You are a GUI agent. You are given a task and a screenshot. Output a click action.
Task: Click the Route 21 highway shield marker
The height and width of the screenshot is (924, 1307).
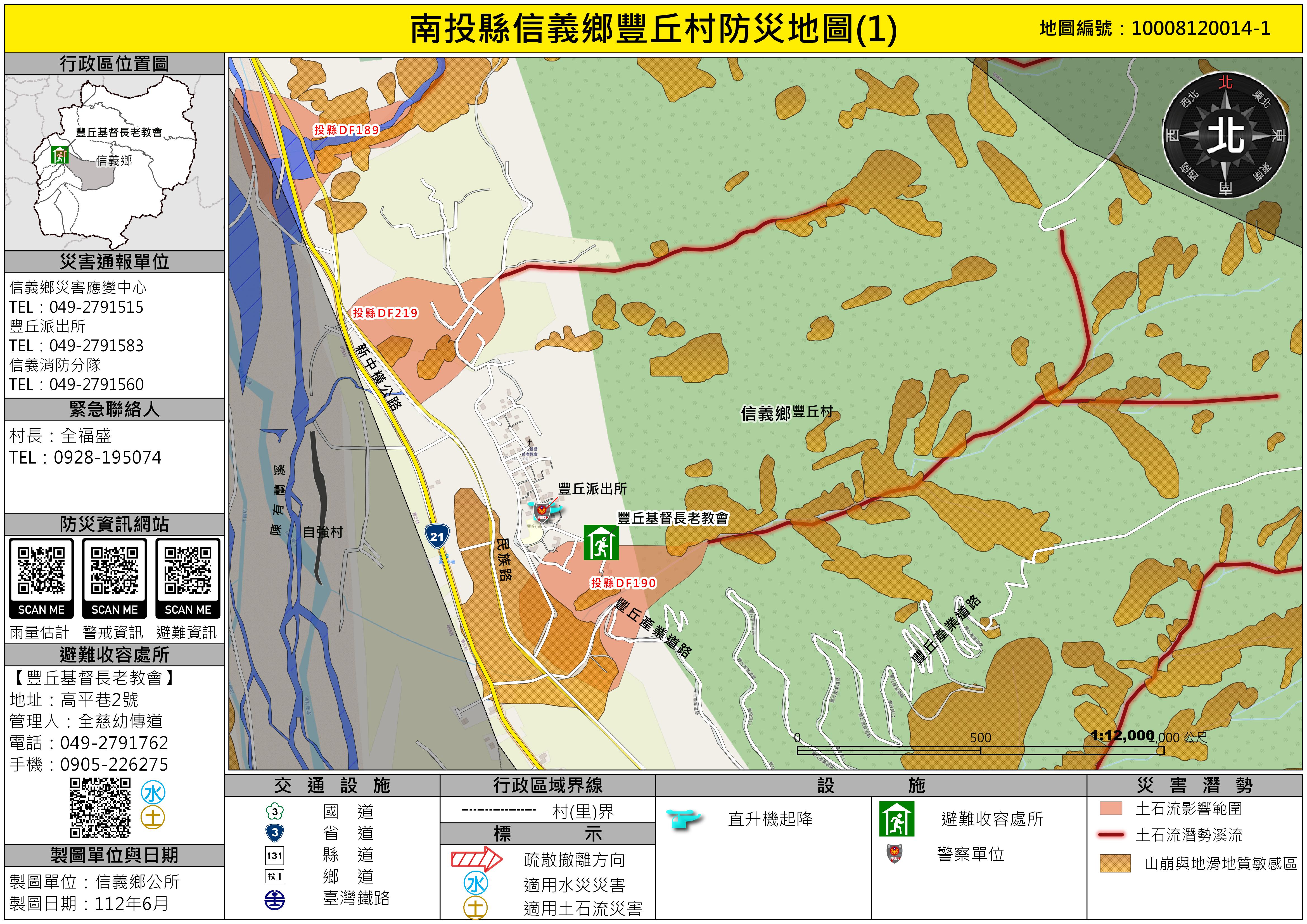[437, 536]
